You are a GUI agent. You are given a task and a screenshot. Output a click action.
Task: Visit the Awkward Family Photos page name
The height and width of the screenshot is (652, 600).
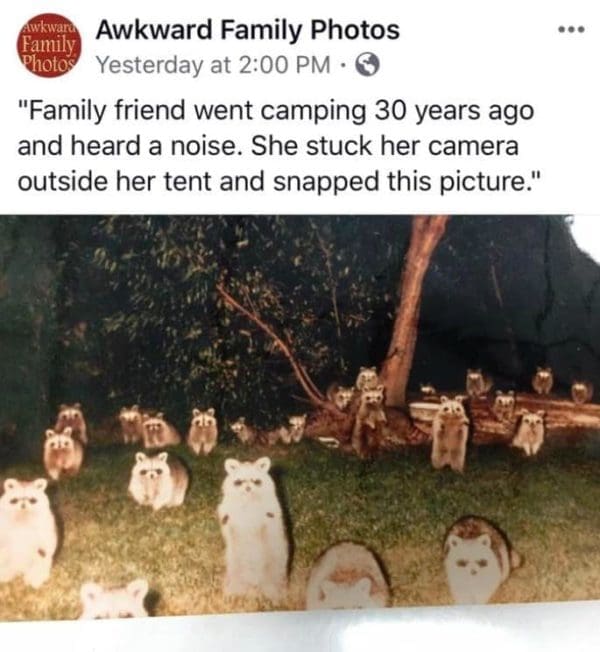(247, 30)
